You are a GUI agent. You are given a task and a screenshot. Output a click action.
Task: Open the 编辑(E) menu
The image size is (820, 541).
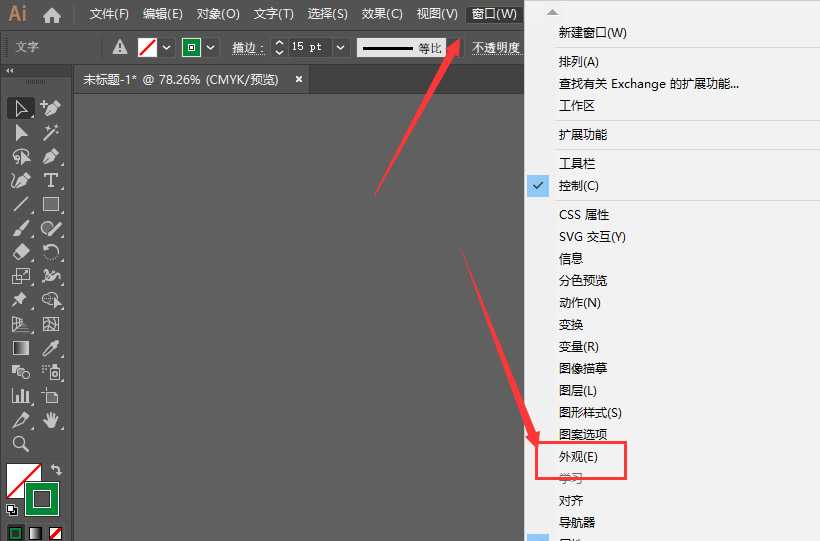click(x=163, y=14)
